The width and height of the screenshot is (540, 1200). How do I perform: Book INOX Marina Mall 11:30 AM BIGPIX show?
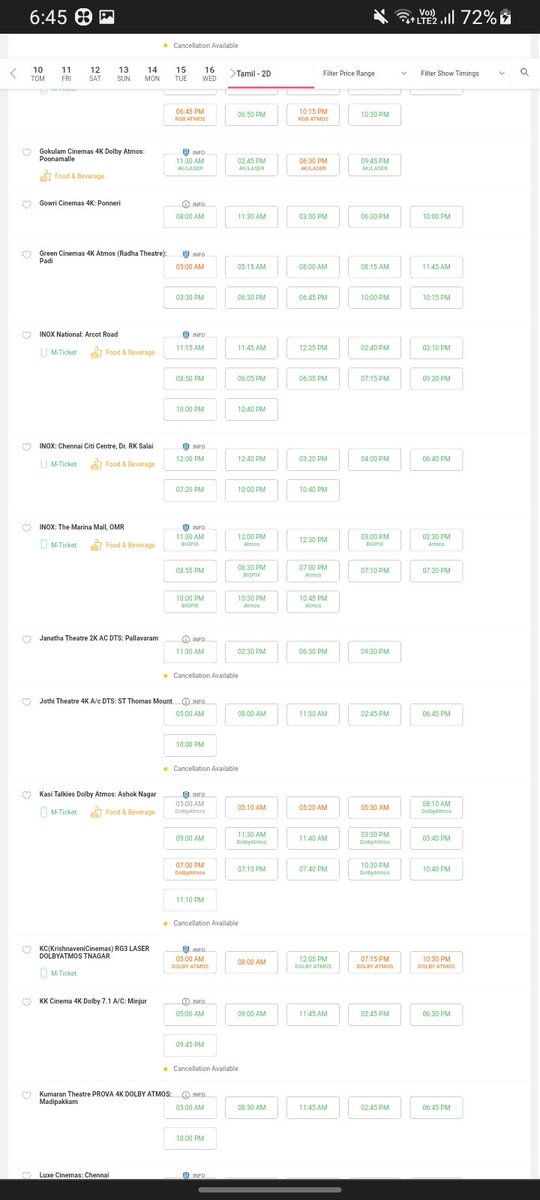190,540
